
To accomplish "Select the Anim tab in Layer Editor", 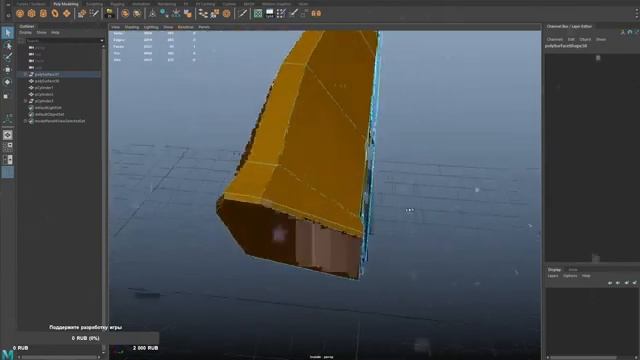I will (573, 270).
